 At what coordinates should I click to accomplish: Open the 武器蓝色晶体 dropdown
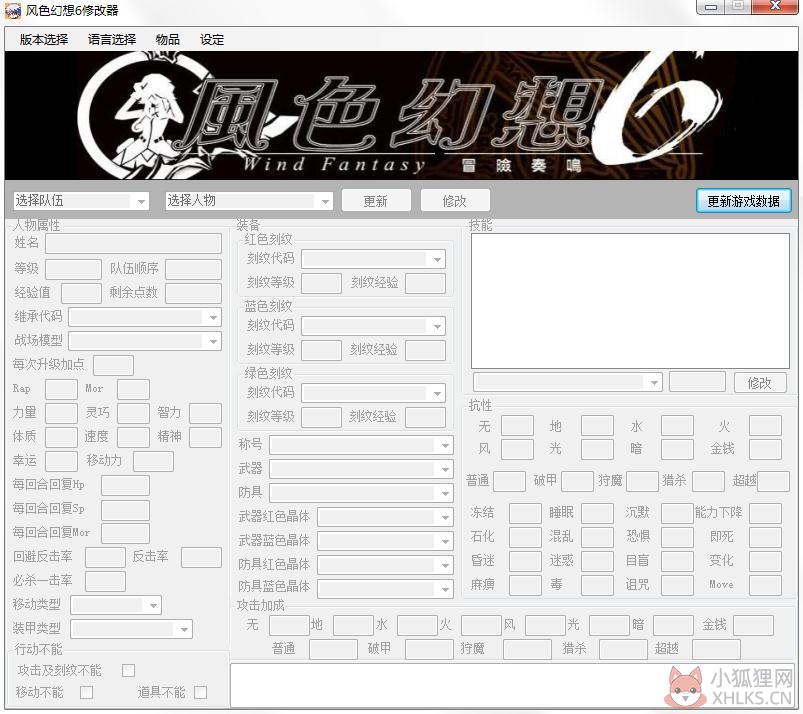click(x=385, y=541)
